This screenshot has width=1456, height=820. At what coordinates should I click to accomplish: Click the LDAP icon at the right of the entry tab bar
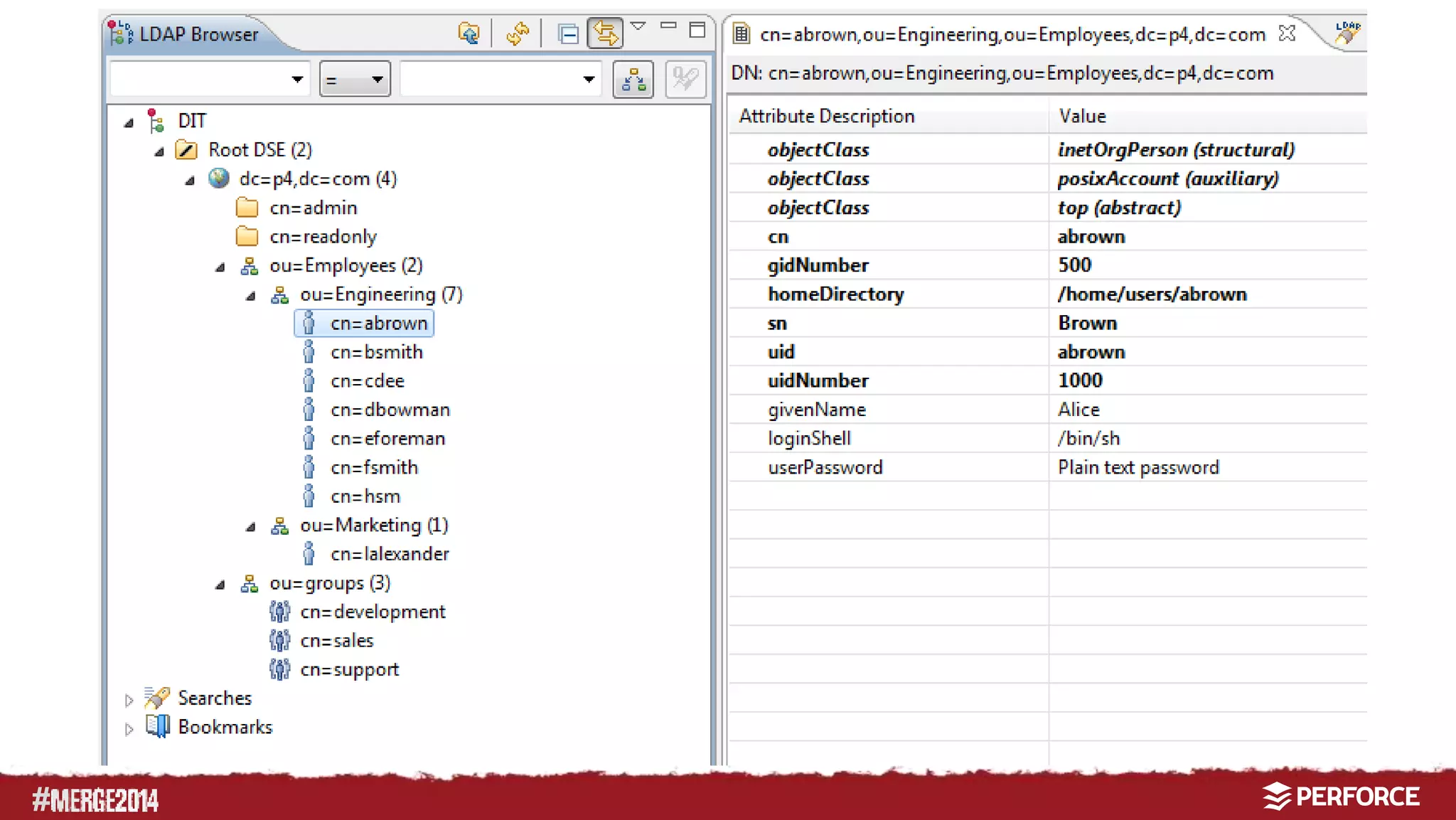tap(1347, 32)
